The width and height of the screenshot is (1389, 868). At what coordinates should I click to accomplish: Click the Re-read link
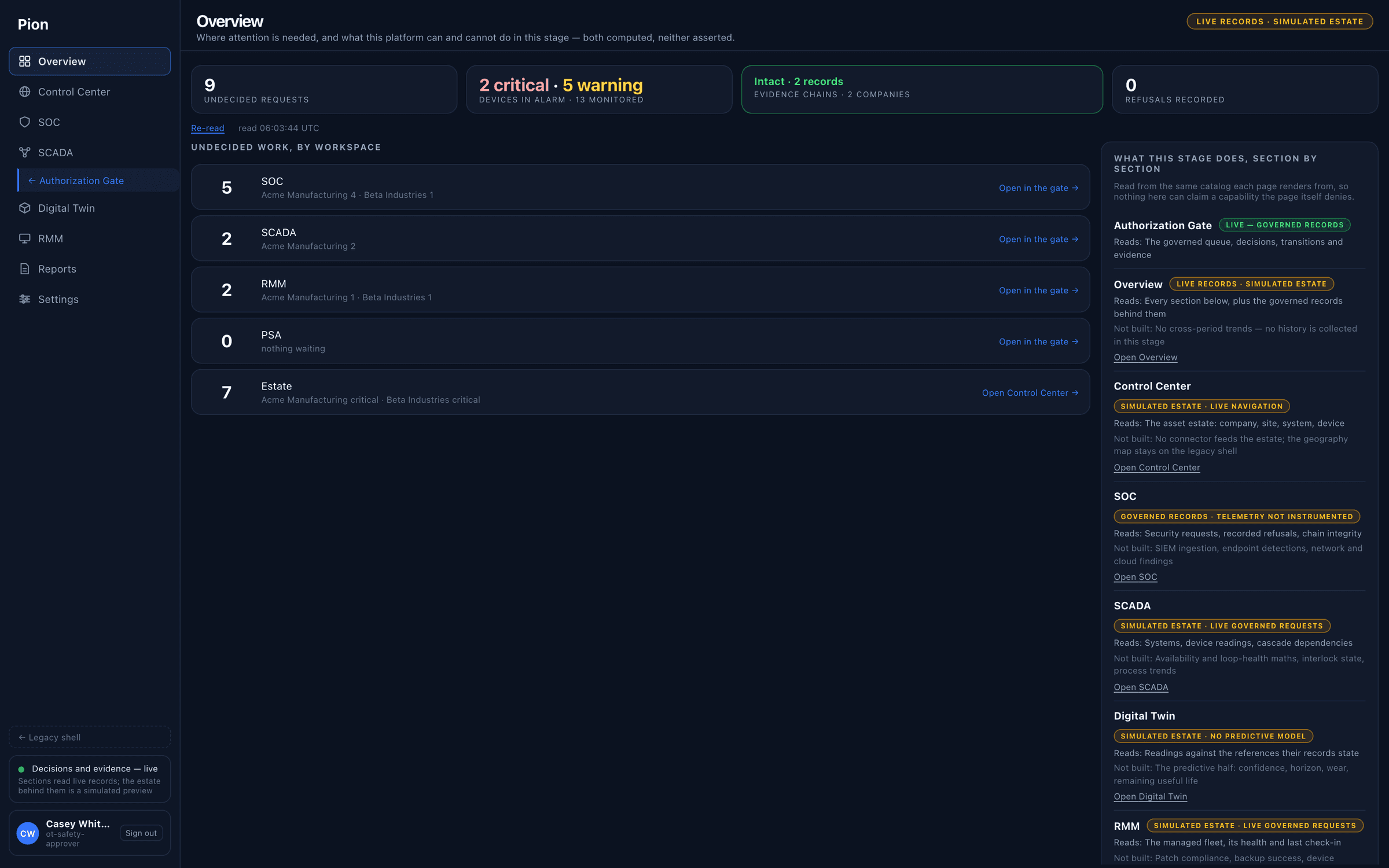pos(207,128)
